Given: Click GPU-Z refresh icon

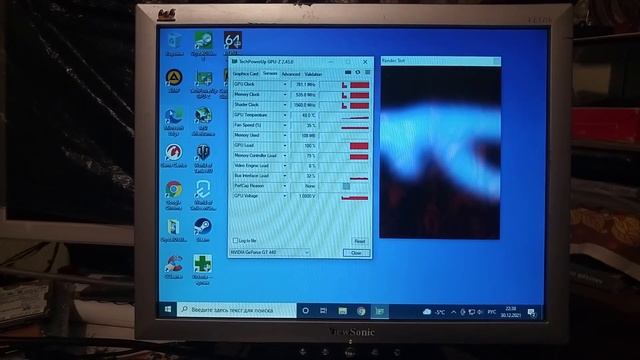Looking at the screenshot, I should pos(358,73).
